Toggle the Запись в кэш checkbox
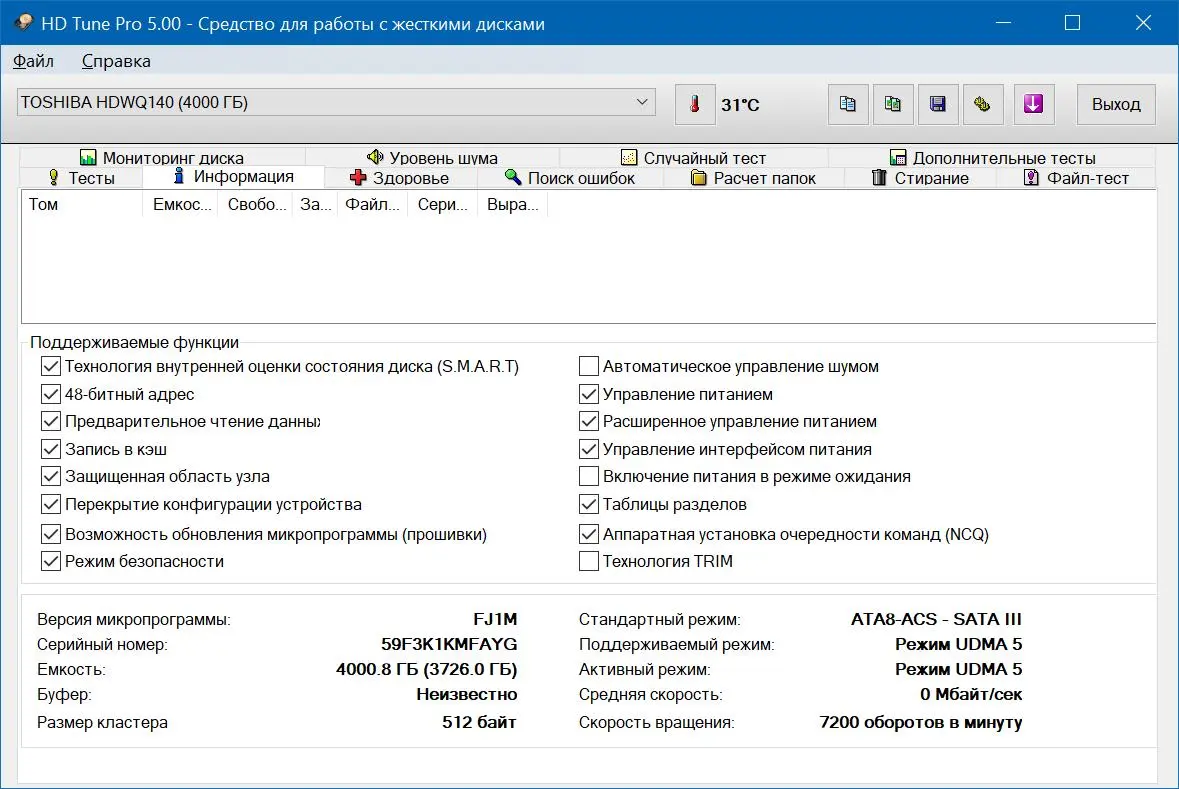This screenshot has height=789, width=1179. click(50, 449)
